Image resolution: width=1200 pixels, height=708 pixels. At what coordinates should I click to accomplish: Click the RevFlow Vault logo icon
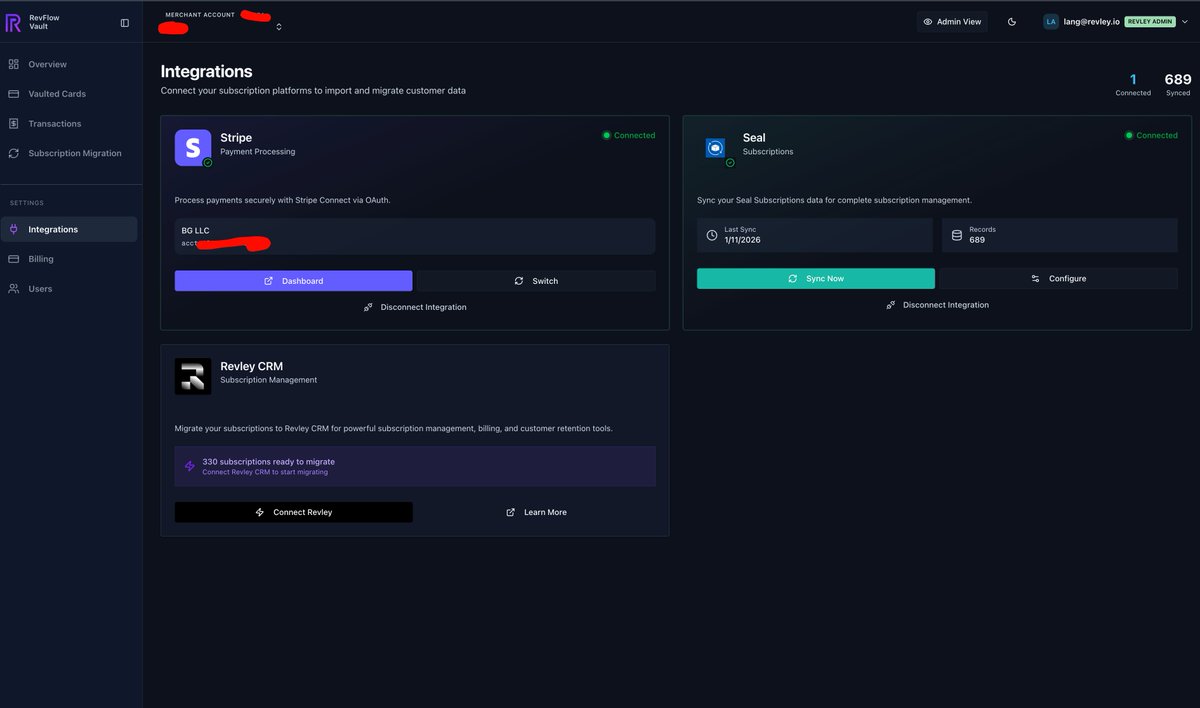pyautogui.click(x=13, y=22)
